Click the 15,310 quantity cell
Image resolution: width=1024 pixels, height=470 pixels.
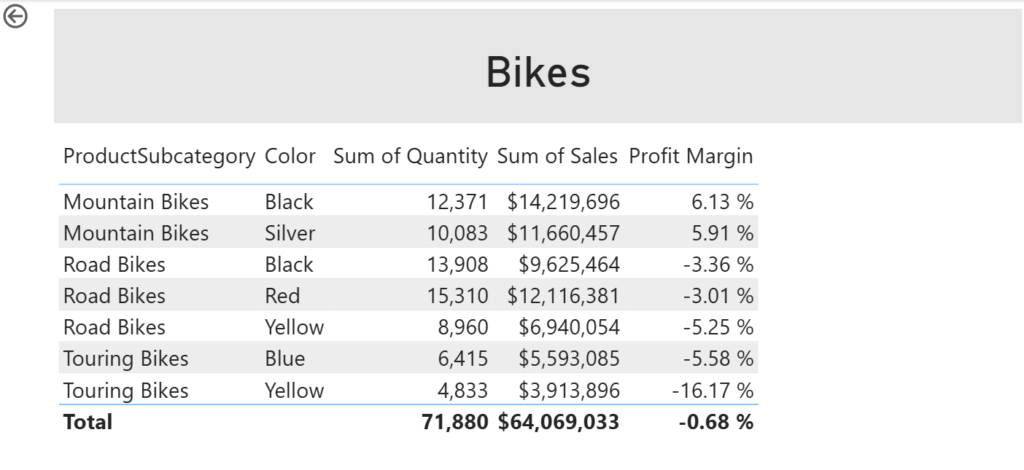click(x=457, y=296)
